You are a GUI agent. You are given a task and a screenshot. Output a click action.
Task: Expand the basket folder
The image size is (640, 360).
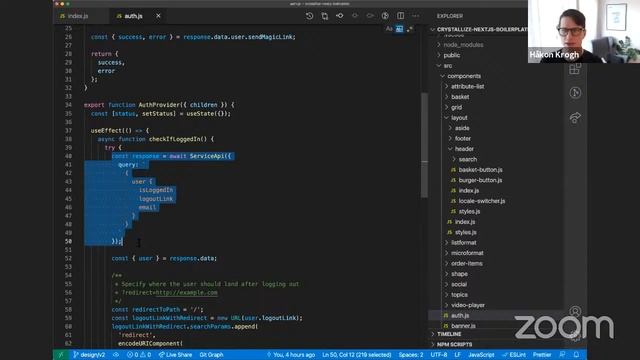460,97
